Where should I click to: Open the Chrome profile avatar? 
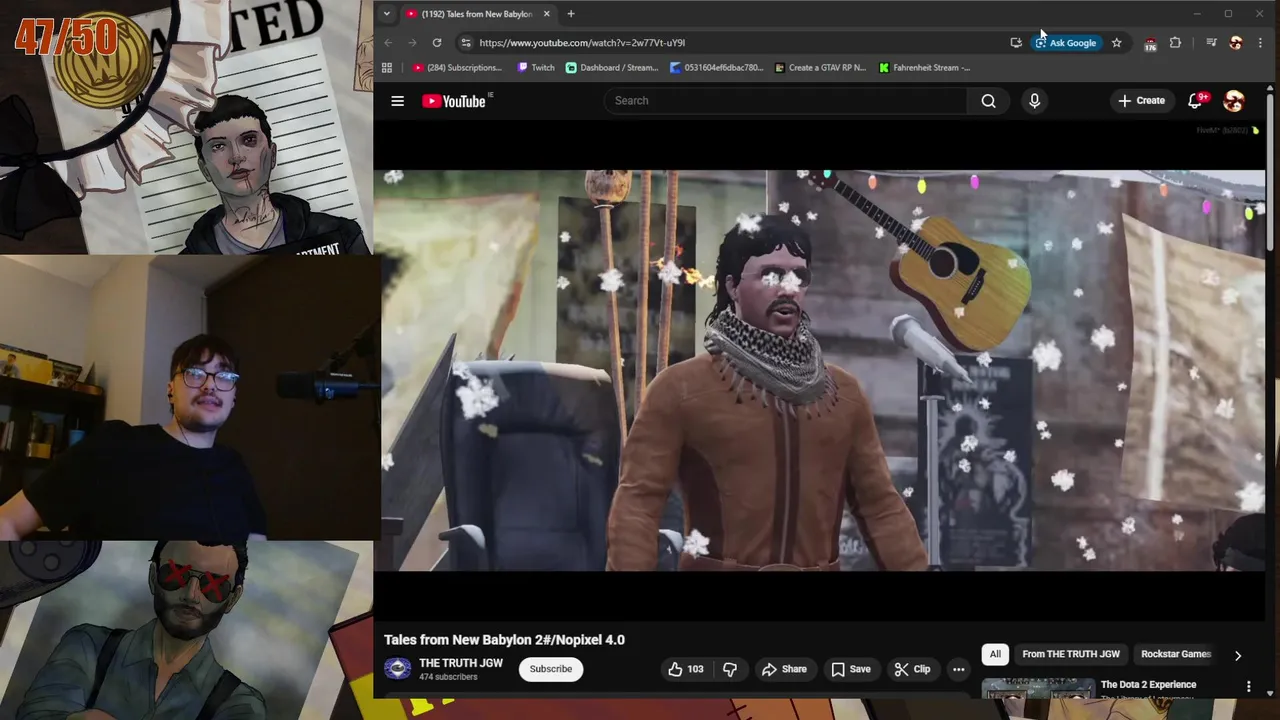[x=1235, y=43]
